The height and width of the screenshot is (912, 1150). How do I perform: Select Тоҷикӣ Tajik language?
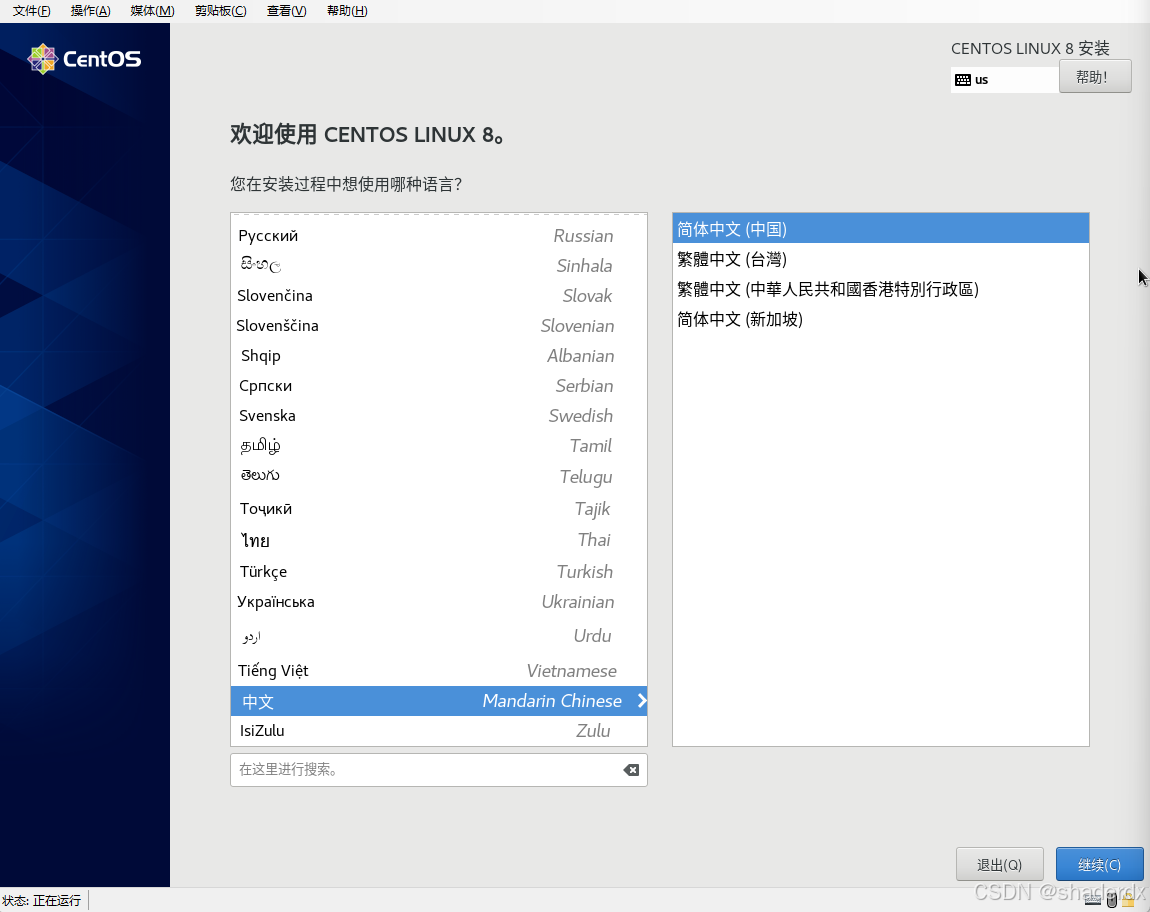[439, 508]
